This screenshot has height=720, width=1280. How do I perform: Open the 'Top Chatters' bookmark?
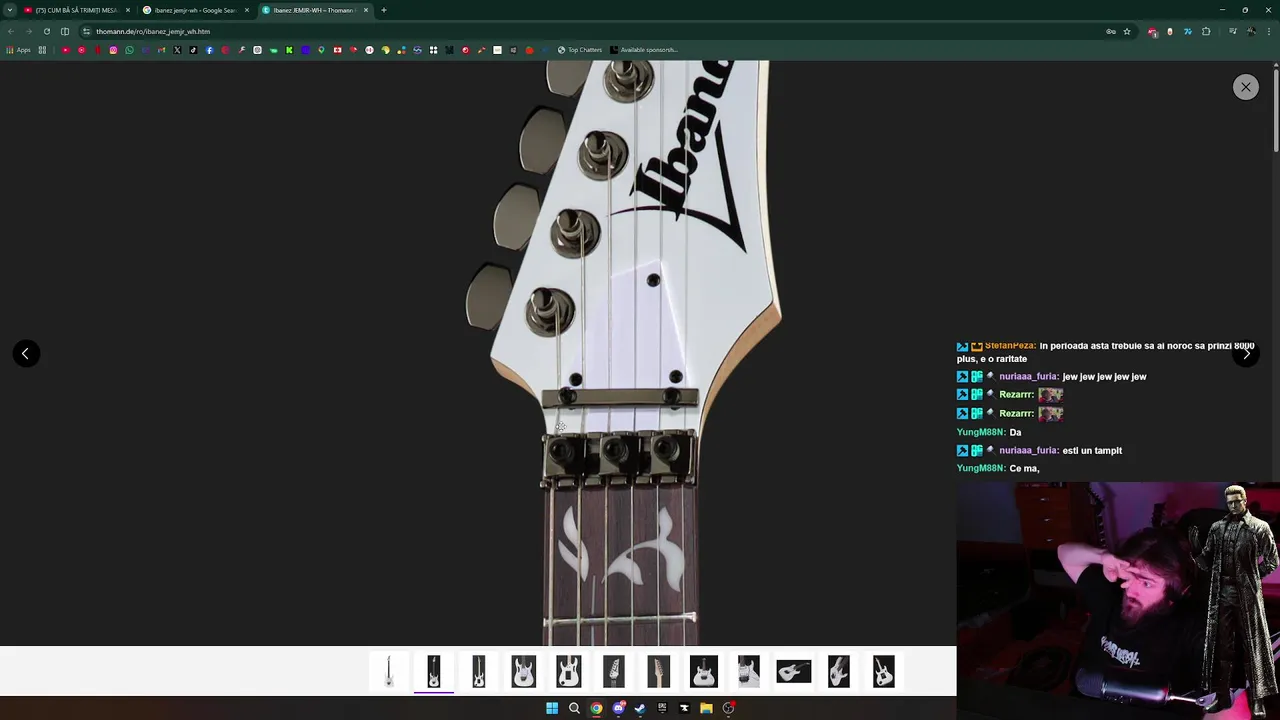580,50
